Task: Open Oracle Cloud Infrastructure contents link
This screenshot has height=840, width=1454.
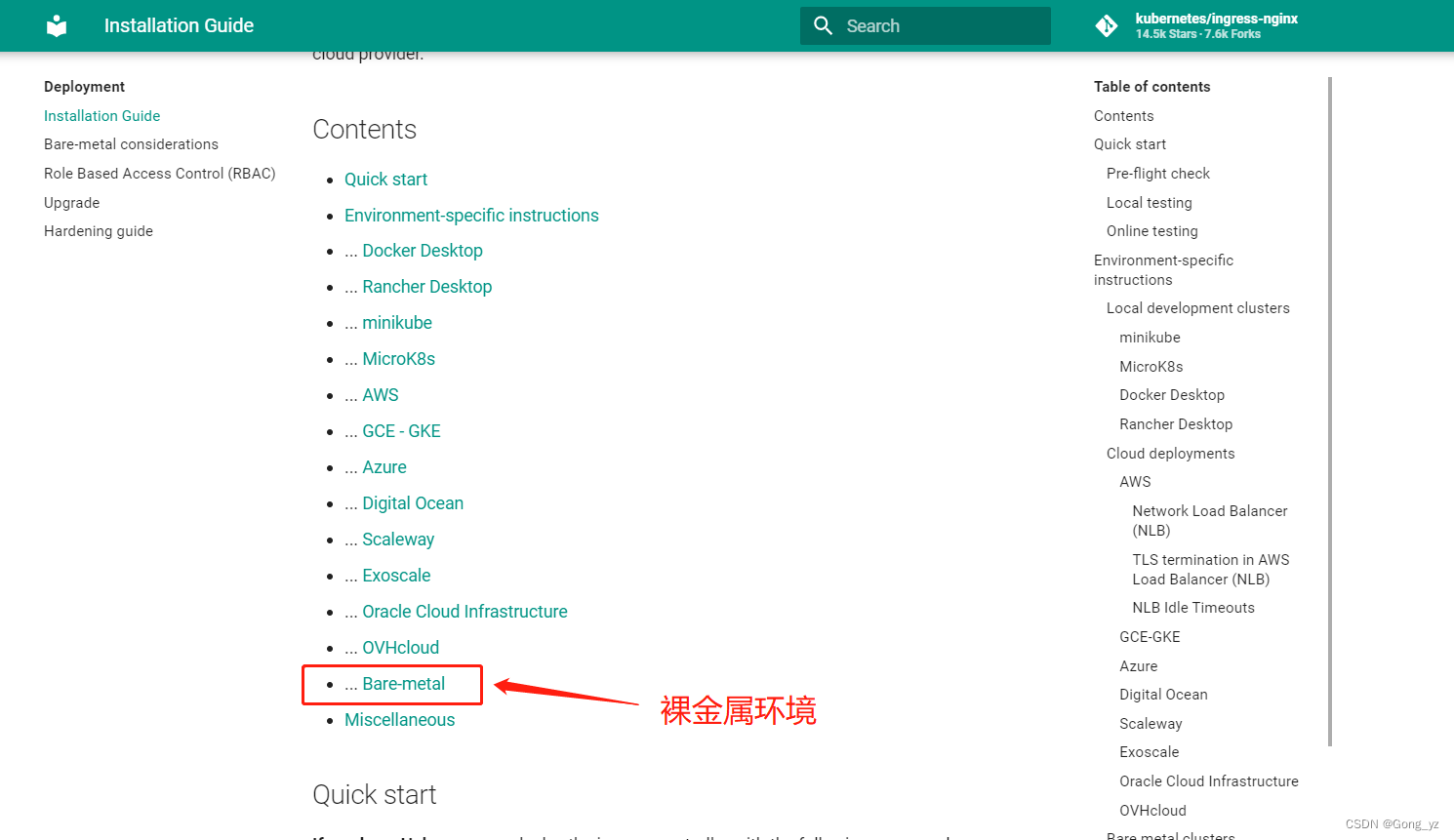Action: (464, 612)
